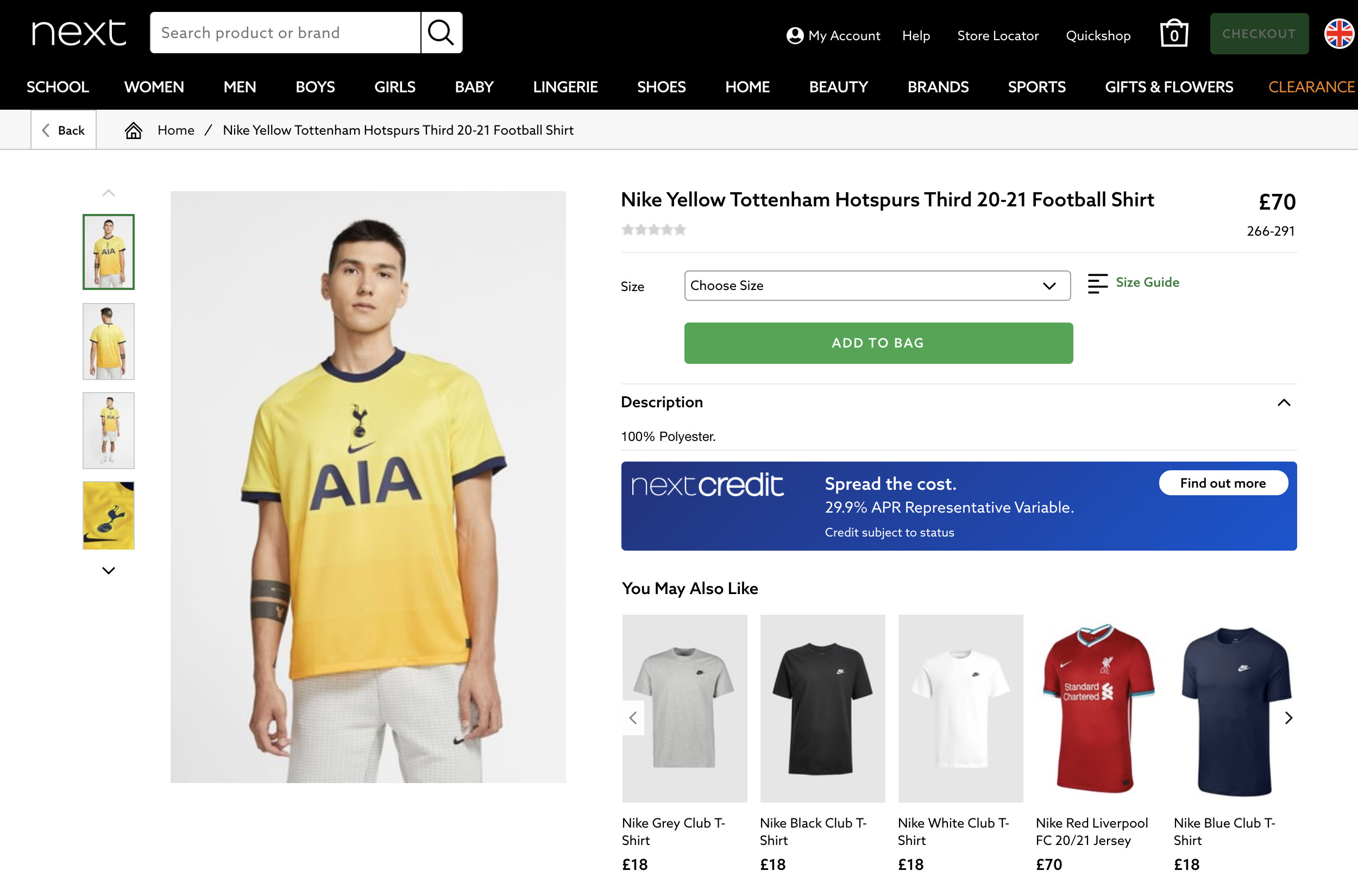Click the home icon in breadcrumb
The height and width of the screenshot is (896, 1358).
click(134, 130)
